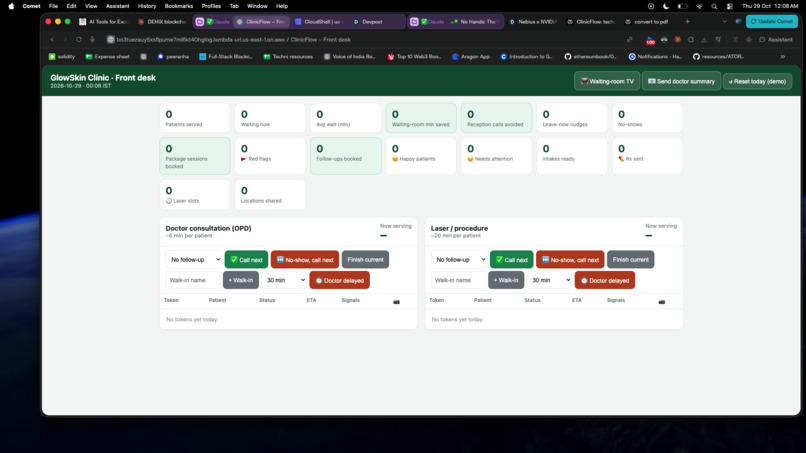
Task: Click the browser back arrow
Action: 52,40
